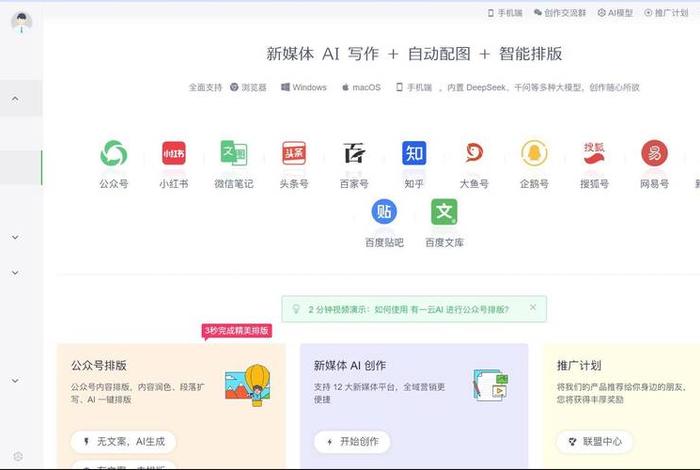Viewport: 700px width, 470px height.
Task: Open AI模型 in top bar
Action: tap(615, 13)
